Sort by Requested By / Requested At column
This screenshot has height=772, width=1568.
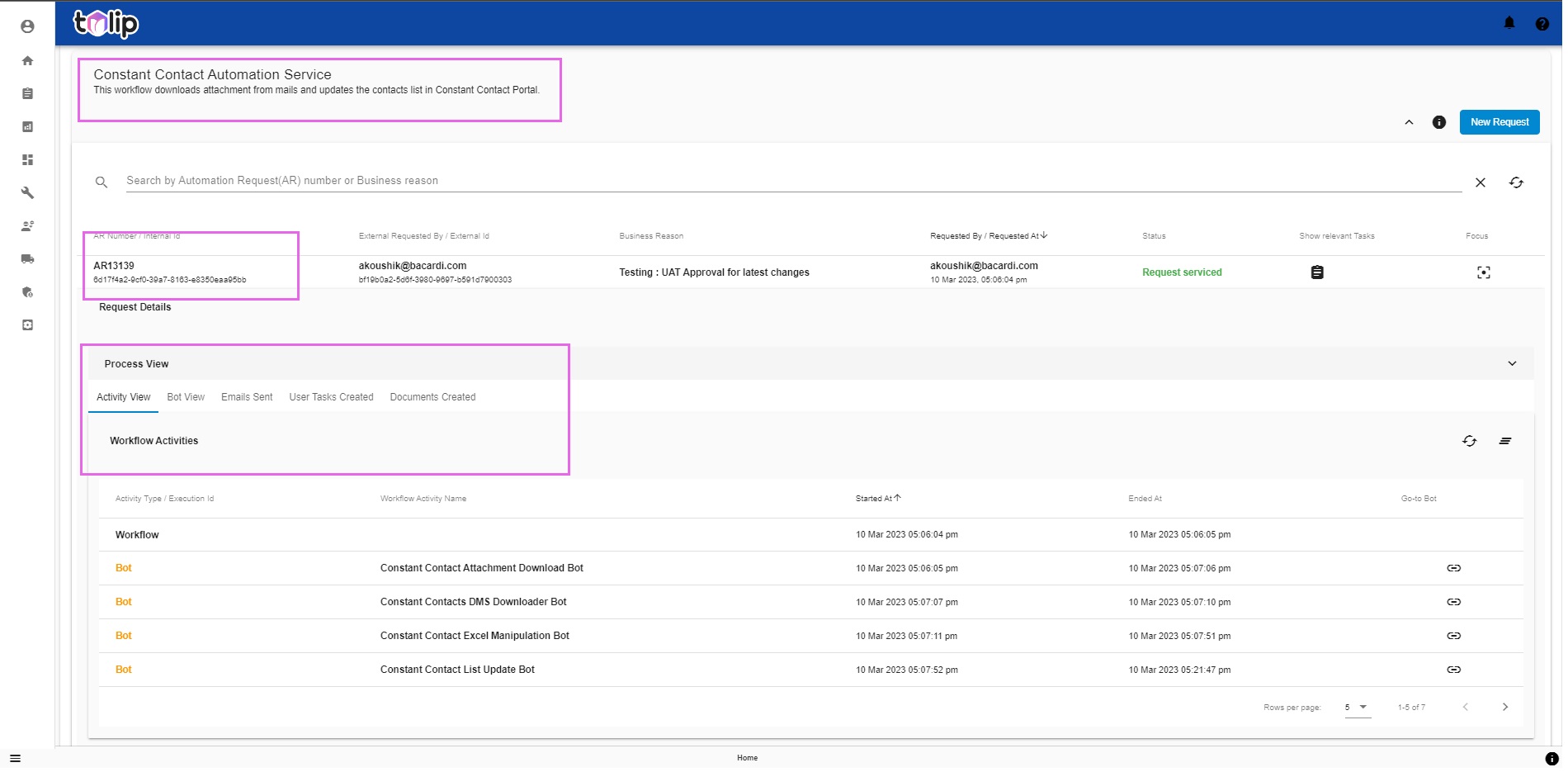989,236
